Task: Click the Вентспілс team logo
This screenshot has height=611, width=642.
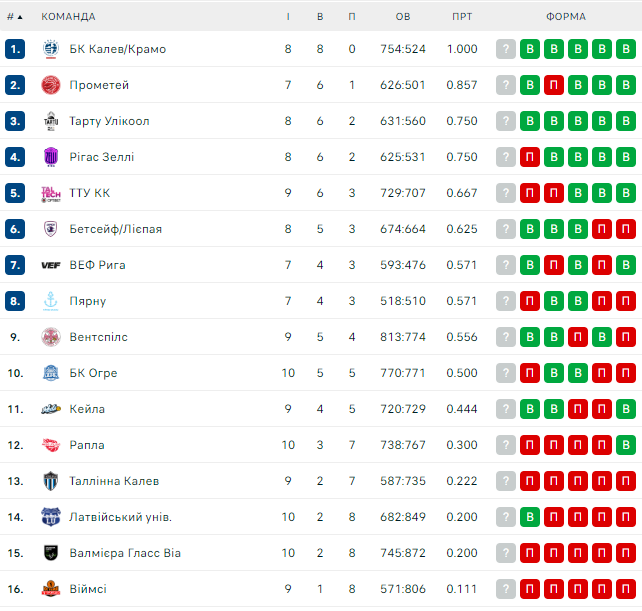Action: 51,337
